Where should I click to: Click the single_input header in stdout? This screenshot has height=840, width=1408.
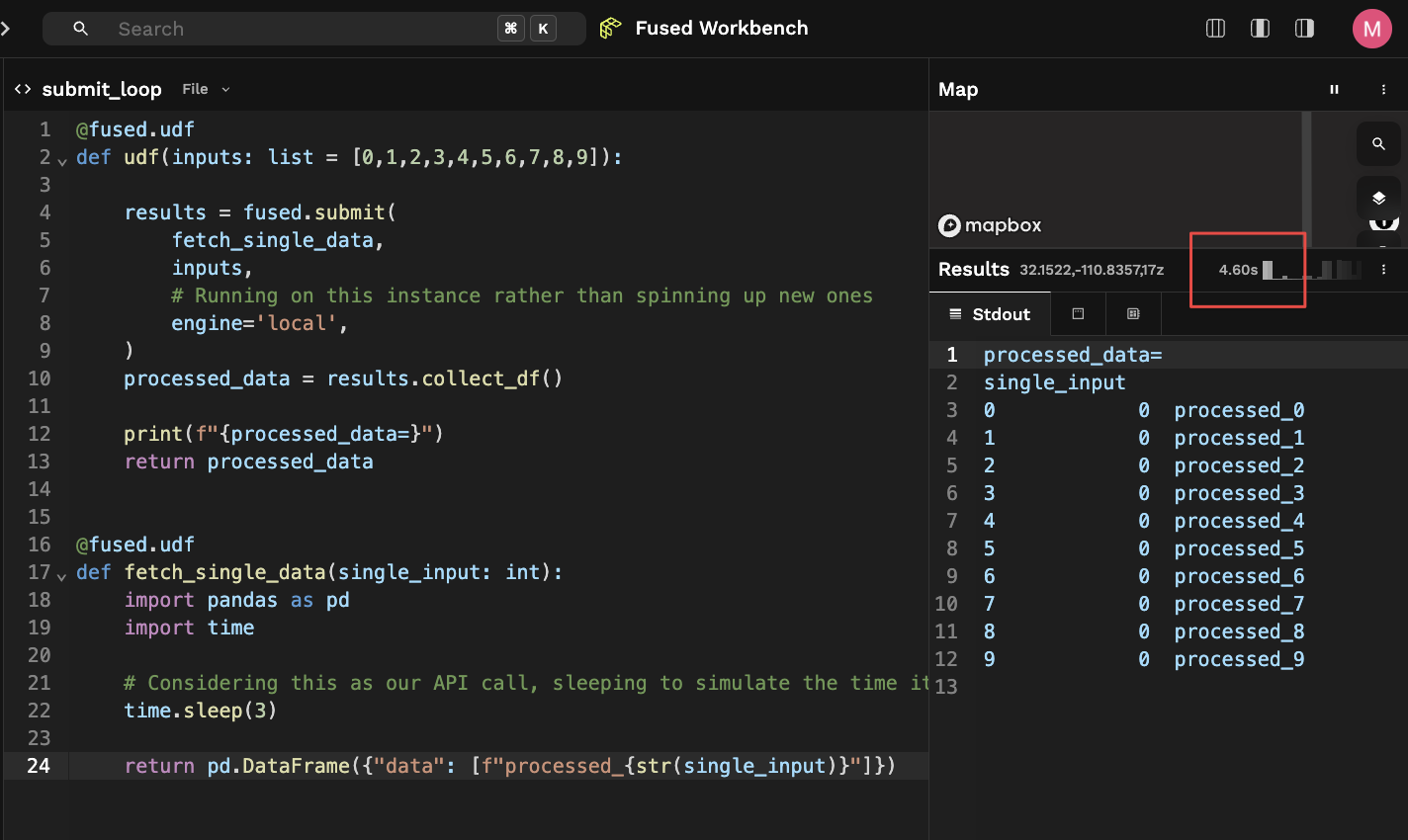click(1055, 382)
